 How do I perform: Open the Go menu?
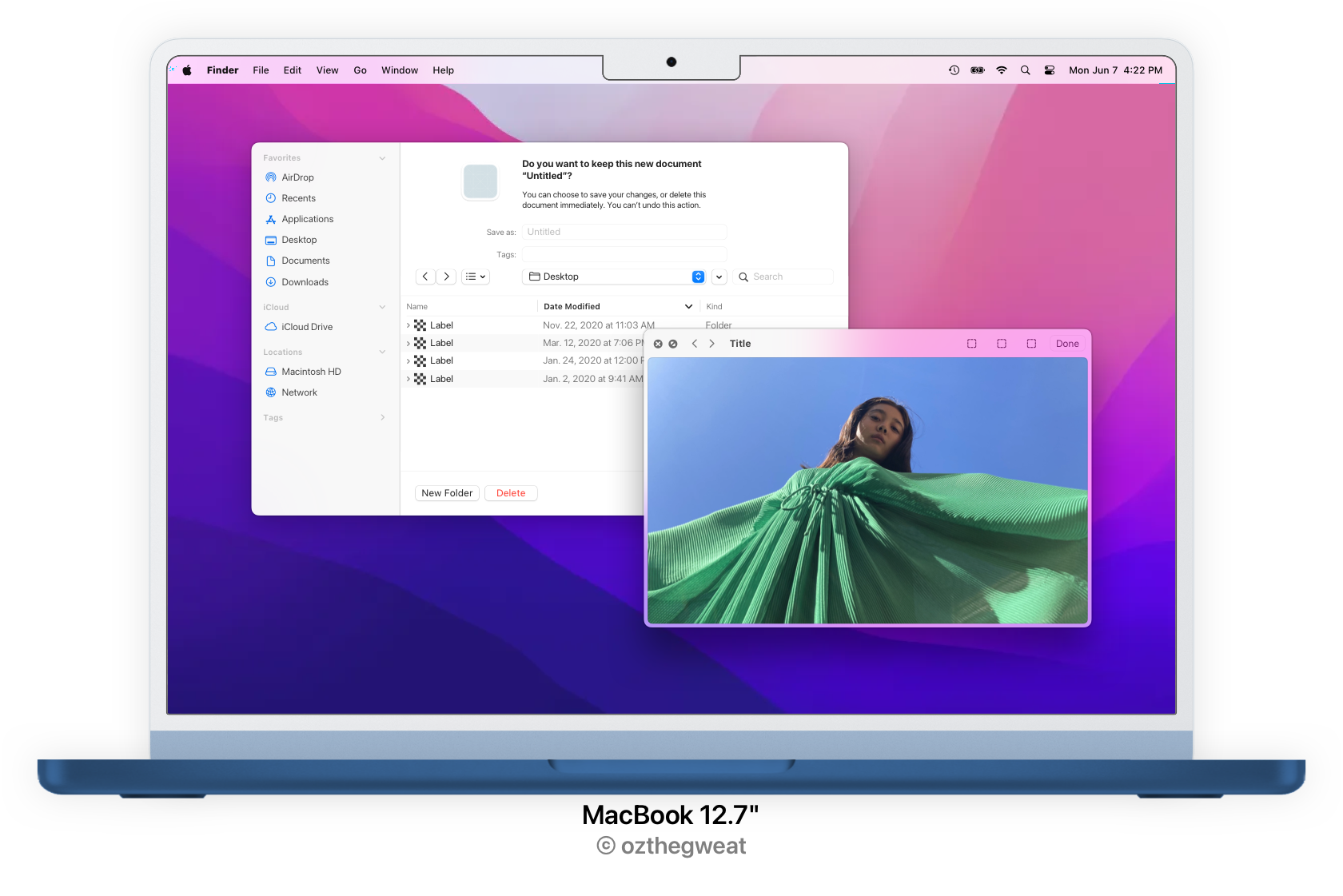point(360,70)
